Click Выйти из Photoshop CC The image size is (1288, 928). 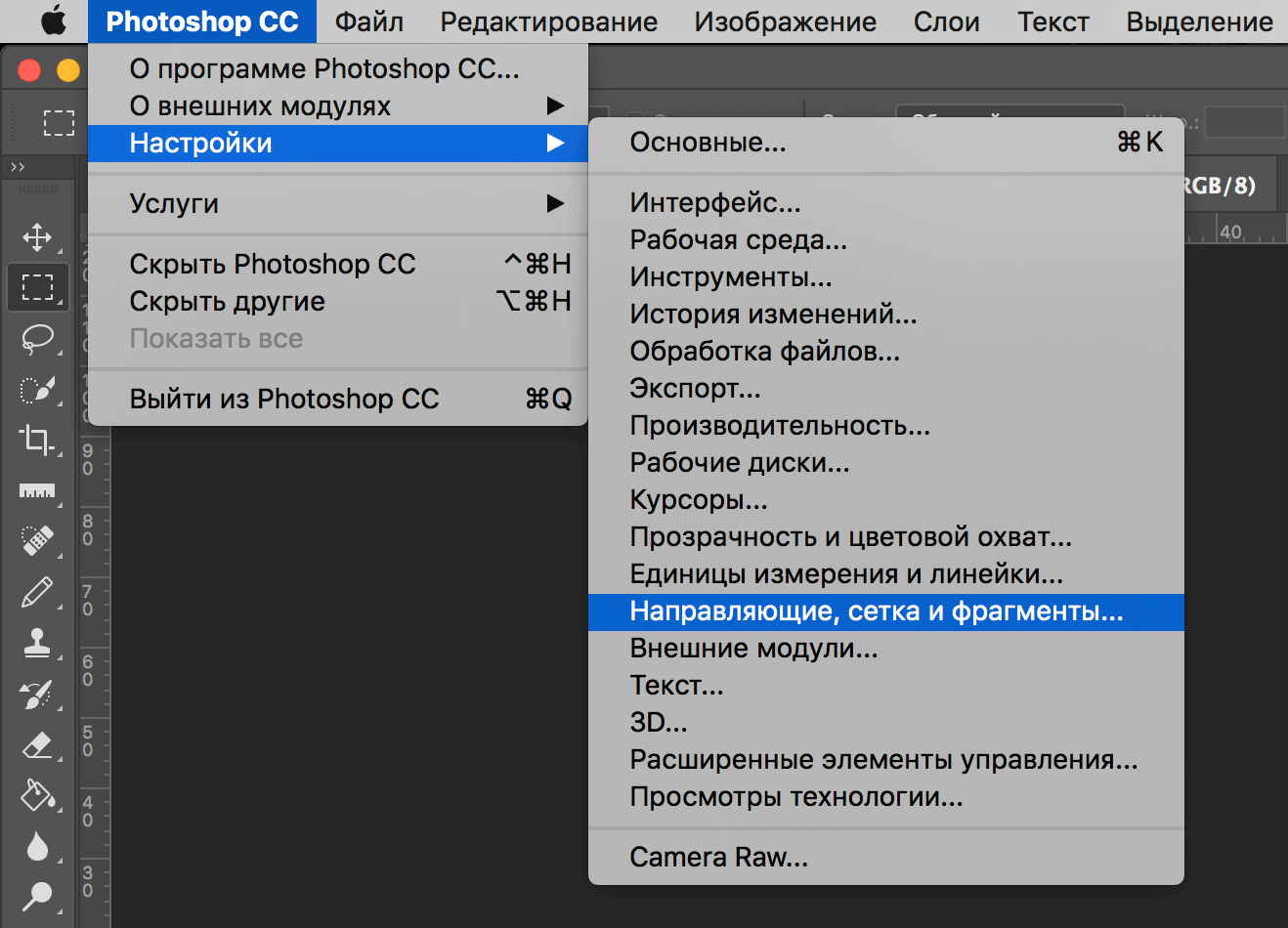283,399
